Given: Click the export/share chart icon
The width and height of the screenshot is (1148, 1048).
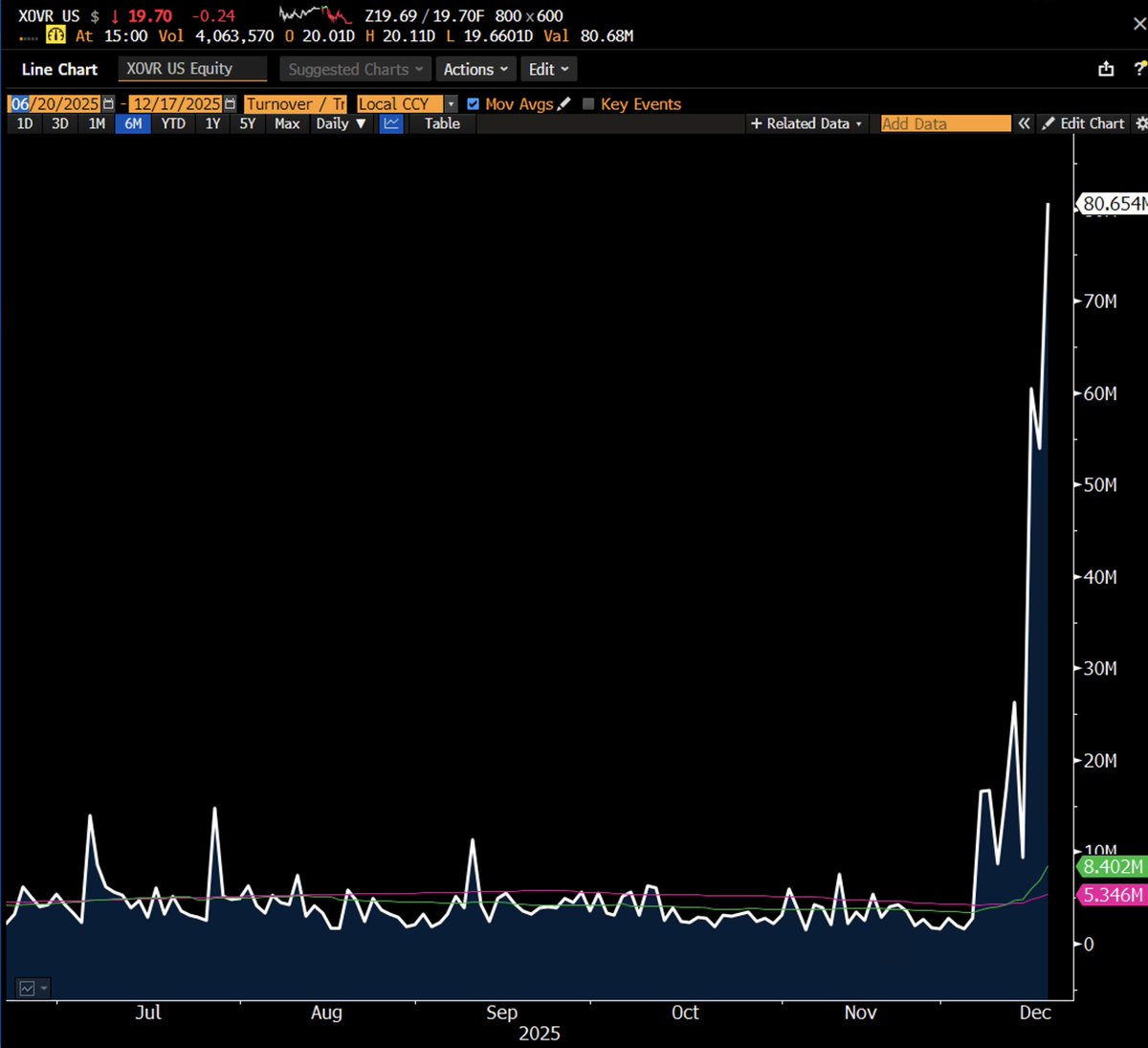Looking at the screenshot, I should [x=1106, y=69].
